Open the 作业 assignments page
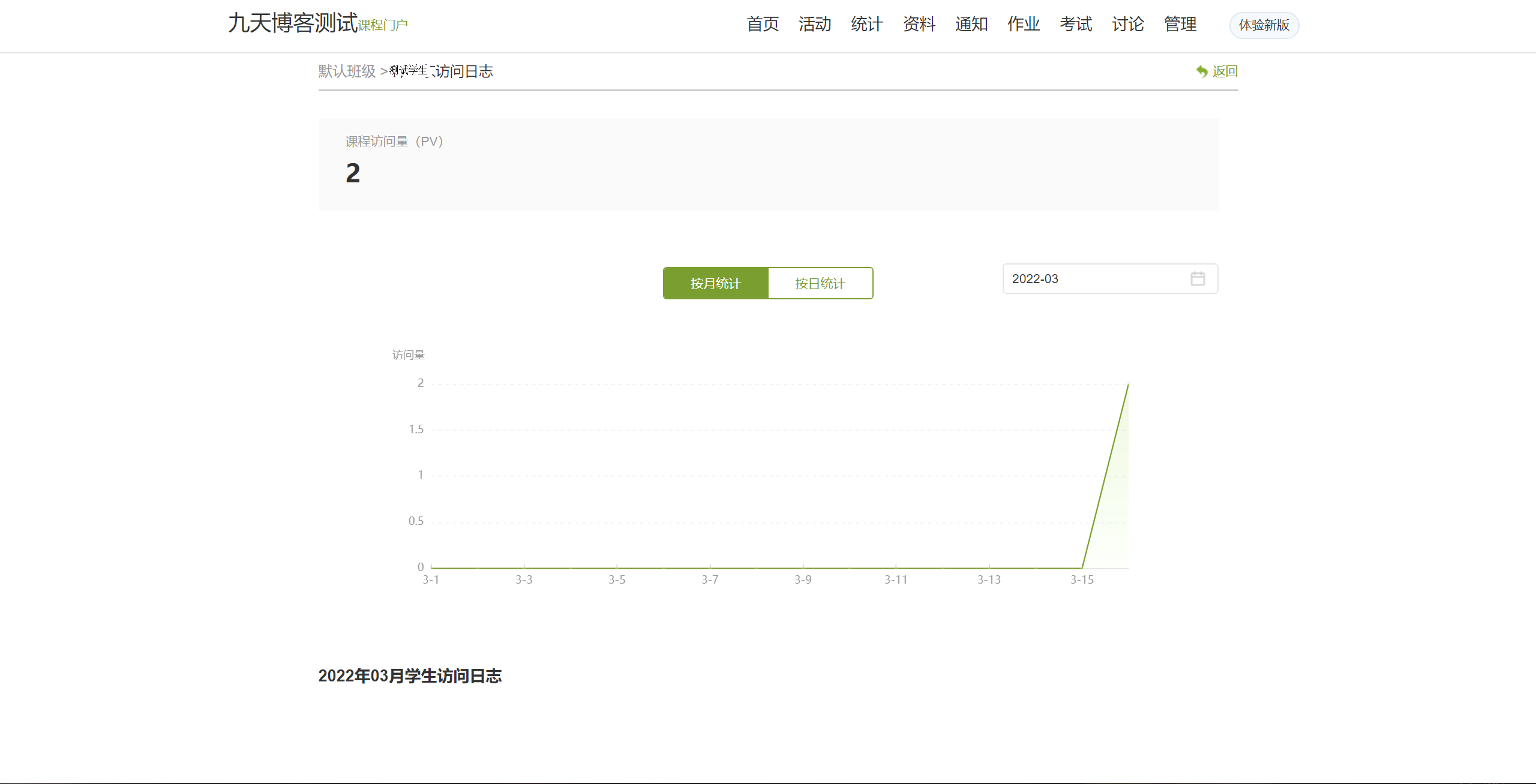Viewport: 1536px width, 784px height. [1023, 24]
